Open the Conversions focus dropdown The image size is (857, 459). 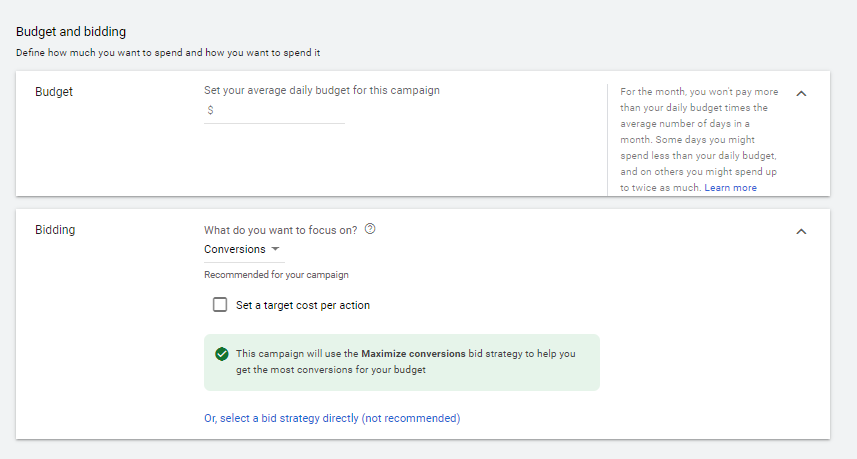click(x=242, y=249)
